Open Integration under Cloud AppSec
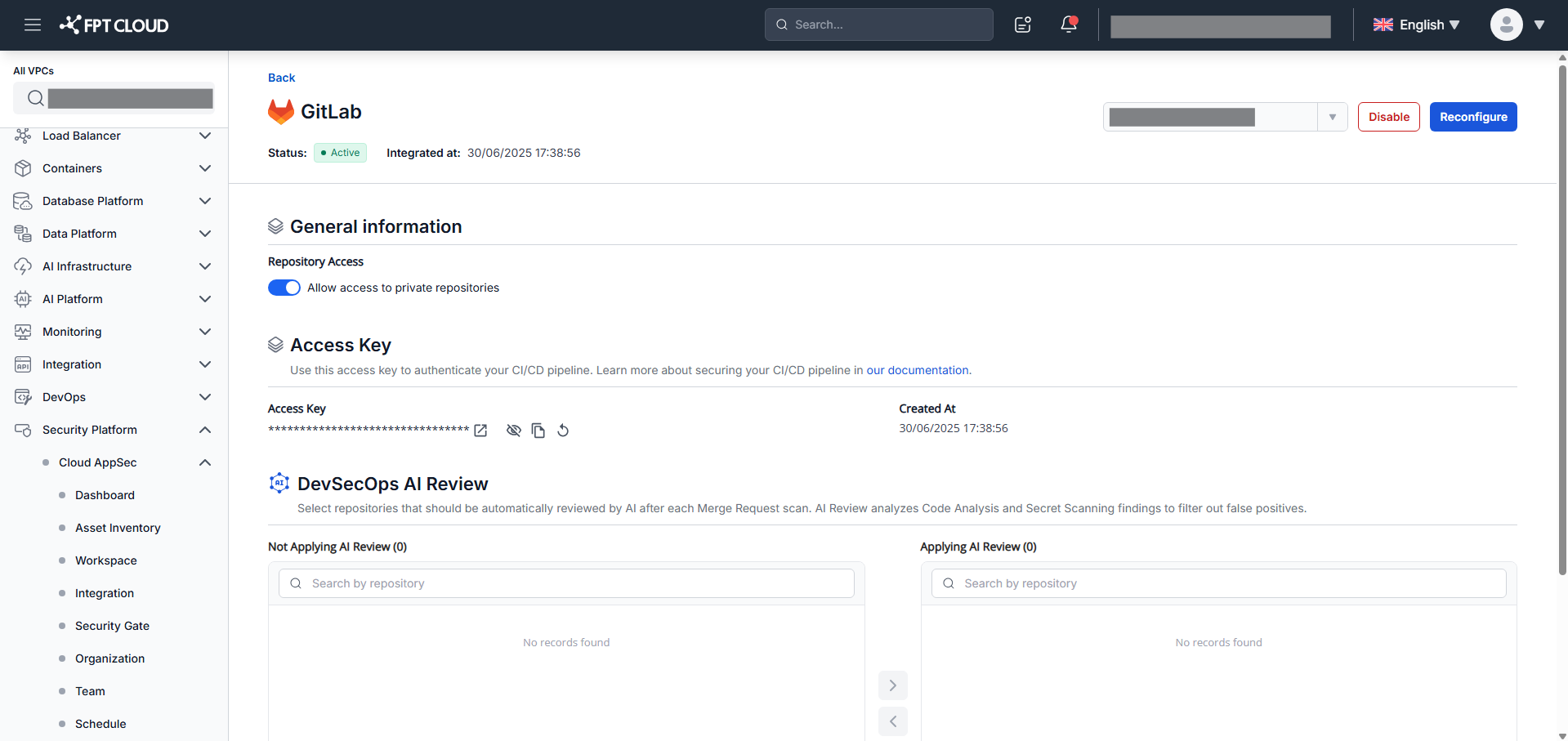Viewport: 1568px width, 741px height. click(x=105, y=593)
